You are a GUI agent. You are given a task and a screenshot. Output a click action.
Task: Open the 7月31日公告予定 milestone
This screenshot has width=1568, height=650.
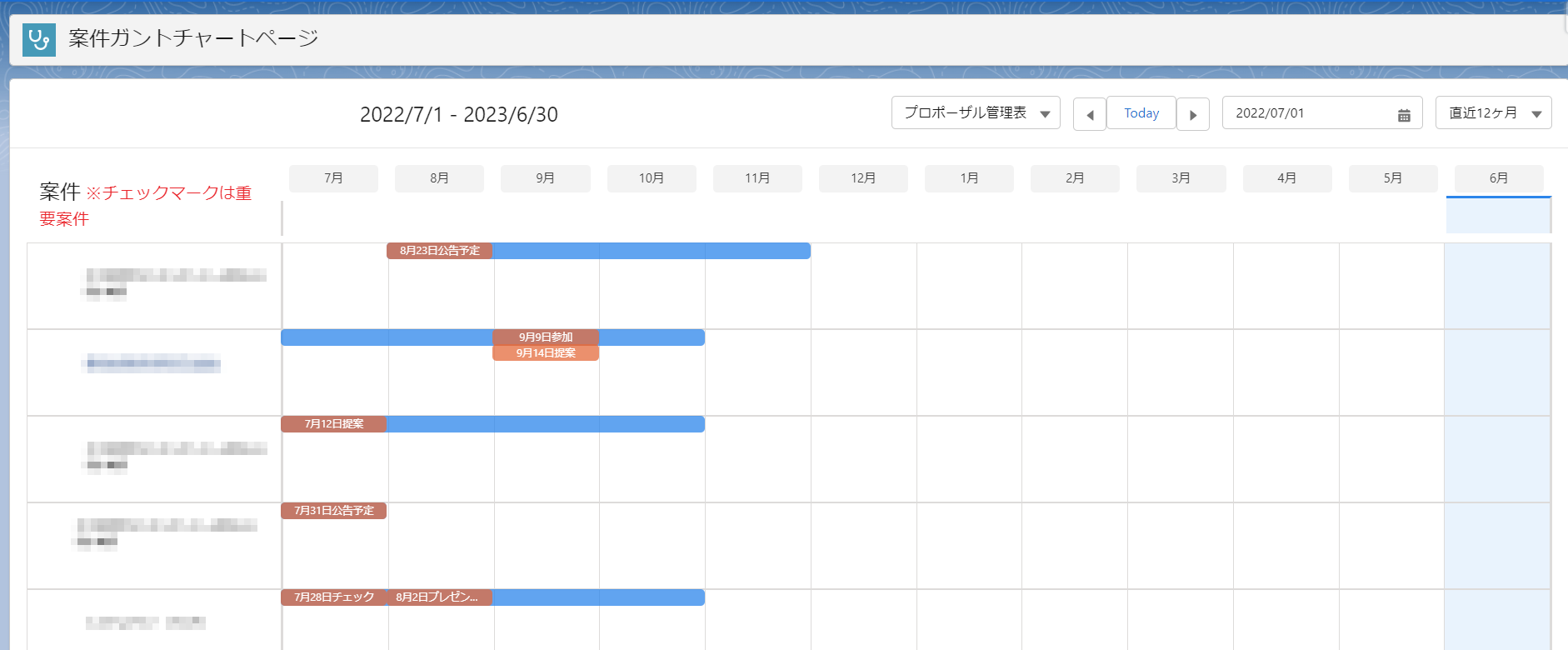pyautogui.click(x=334, y=511)
